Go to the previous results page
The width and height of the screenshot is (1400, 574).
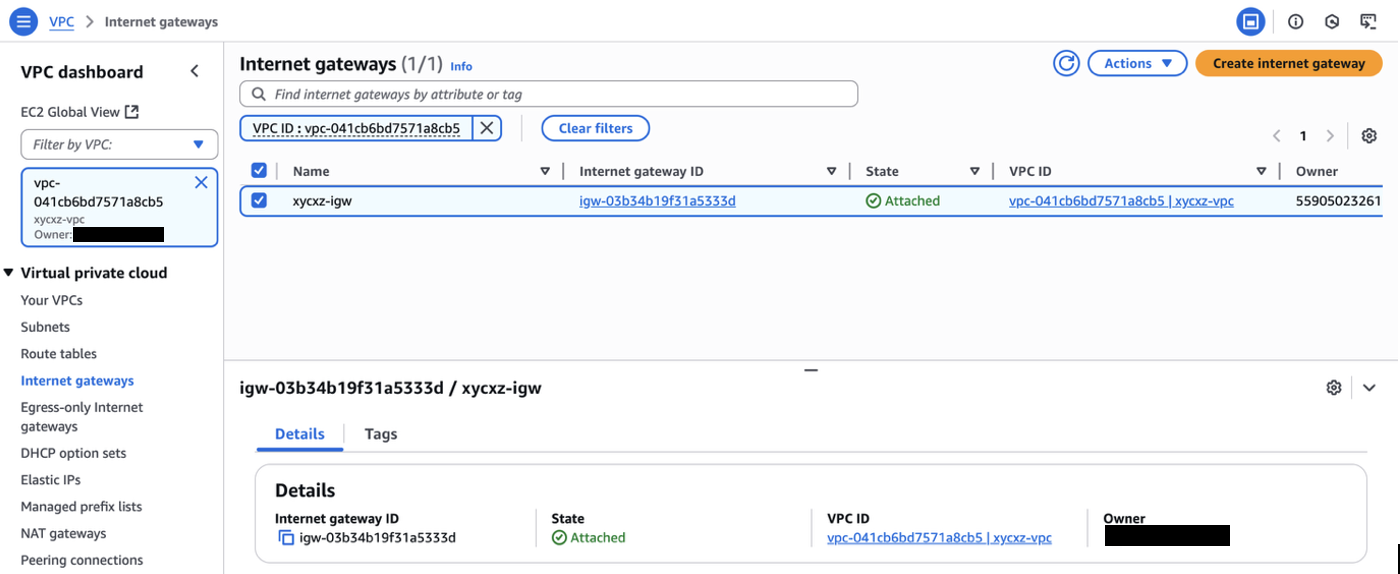(x=1276, y=136)
